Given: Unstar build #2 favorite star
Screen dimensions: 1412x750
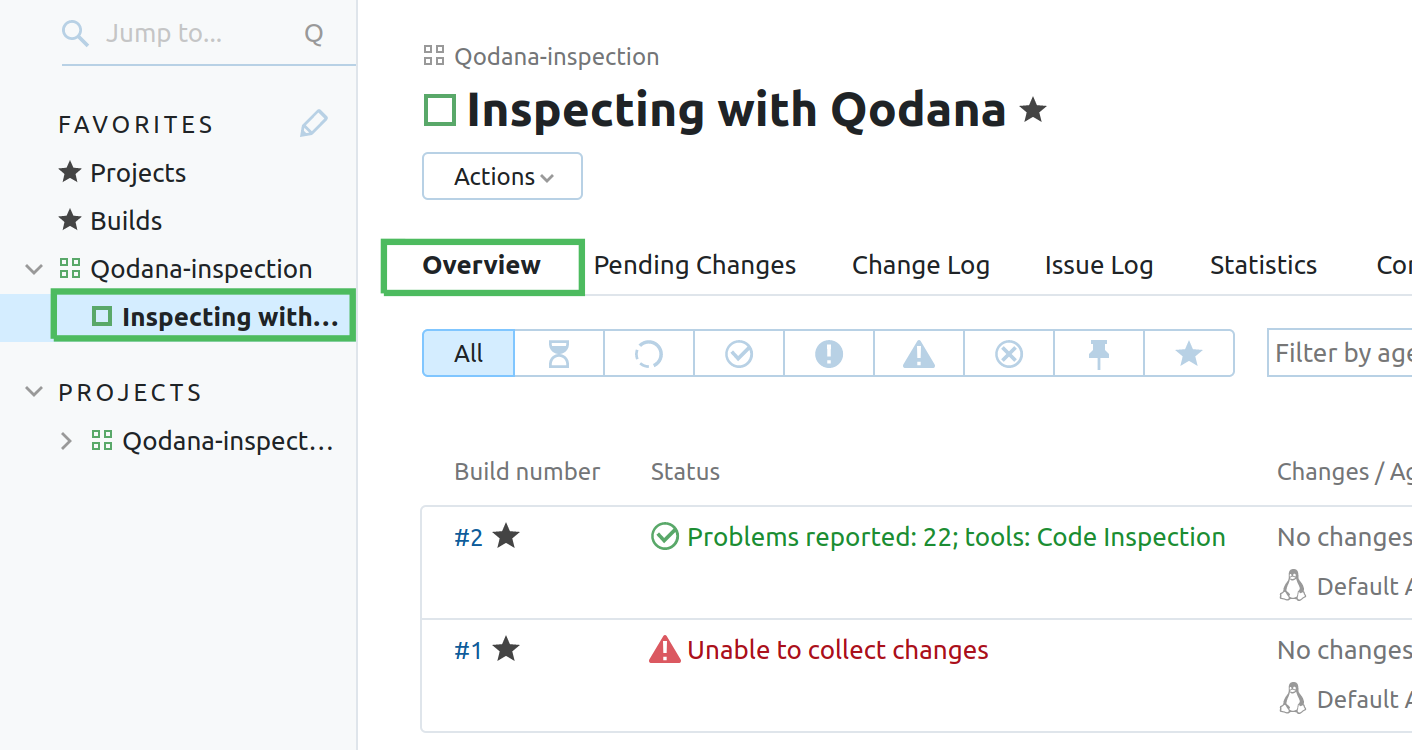Looking at the screenshot, I should click(x=507, y=537).
